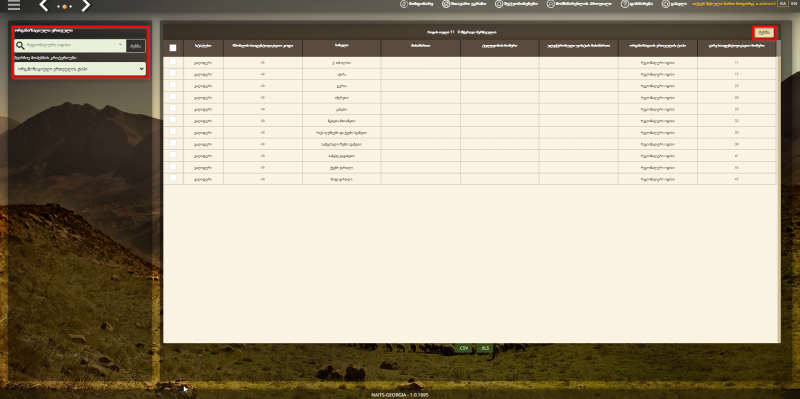Click the cell showing 32

tap(736, 121)
